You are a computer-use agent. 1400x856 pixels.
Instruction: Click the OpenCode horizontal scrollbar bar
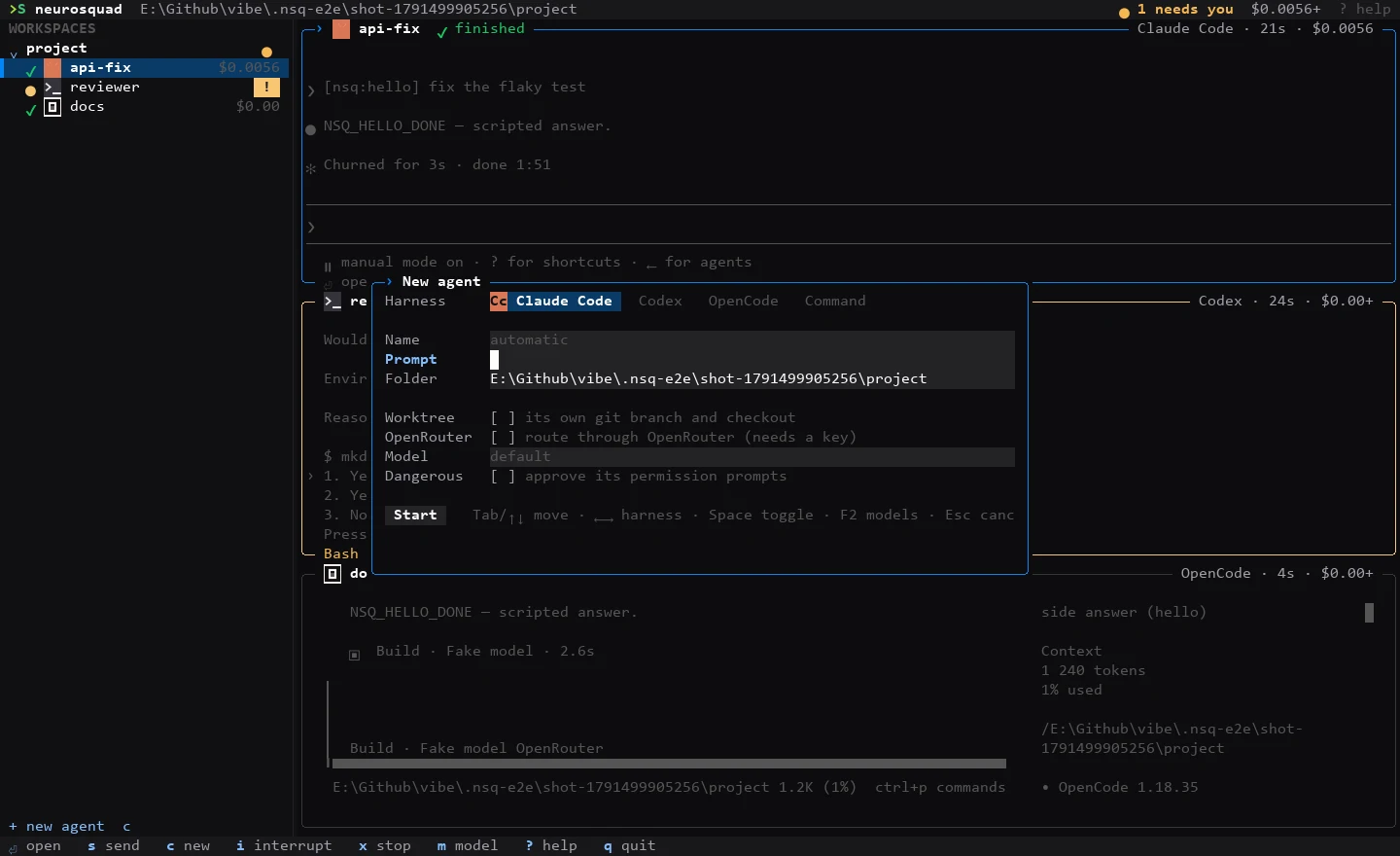[669, 764]
